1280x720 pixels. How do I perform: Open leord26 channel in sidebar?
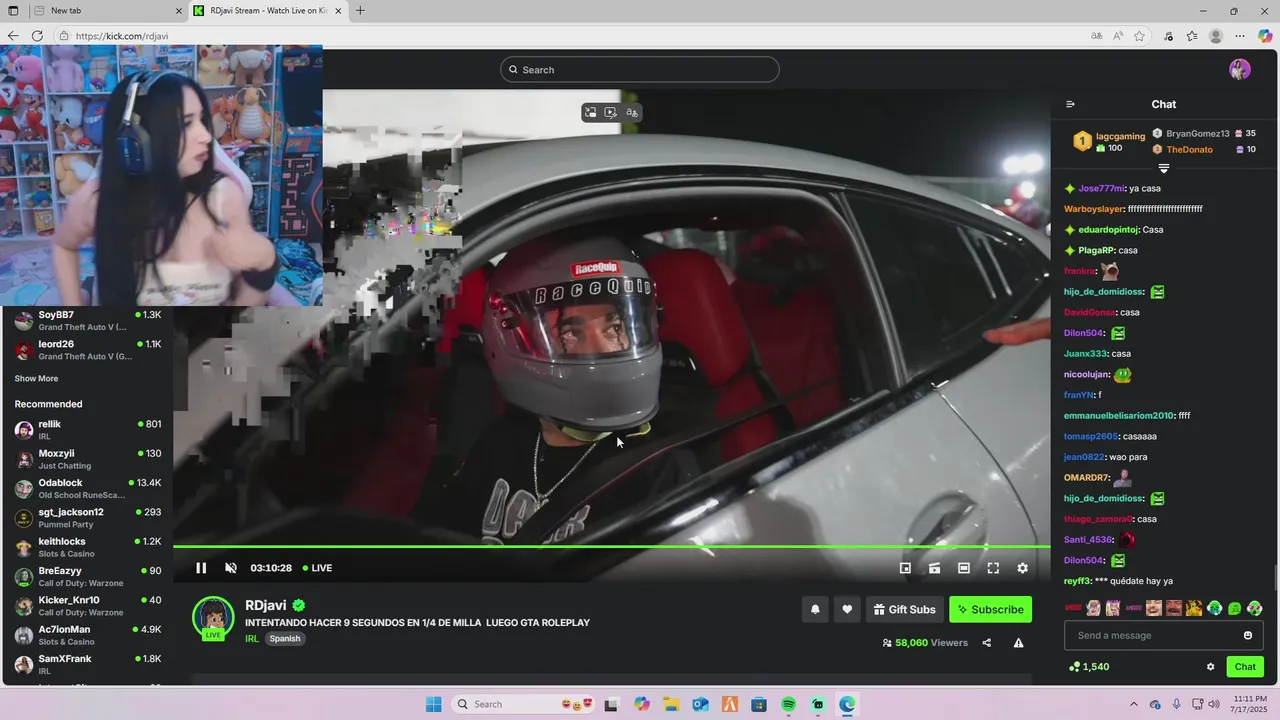tap(88, 350)
